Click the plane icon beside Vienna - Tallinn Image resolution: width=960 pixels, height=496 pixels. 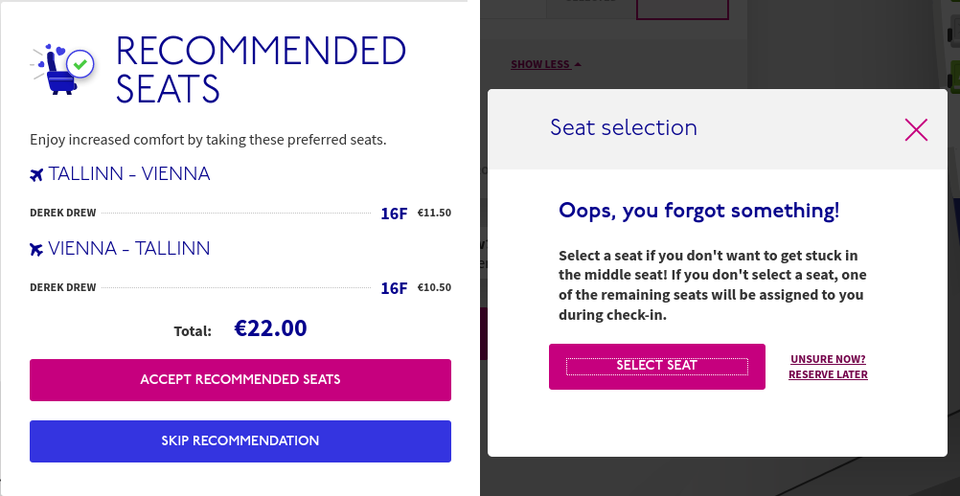coord(37,249)
